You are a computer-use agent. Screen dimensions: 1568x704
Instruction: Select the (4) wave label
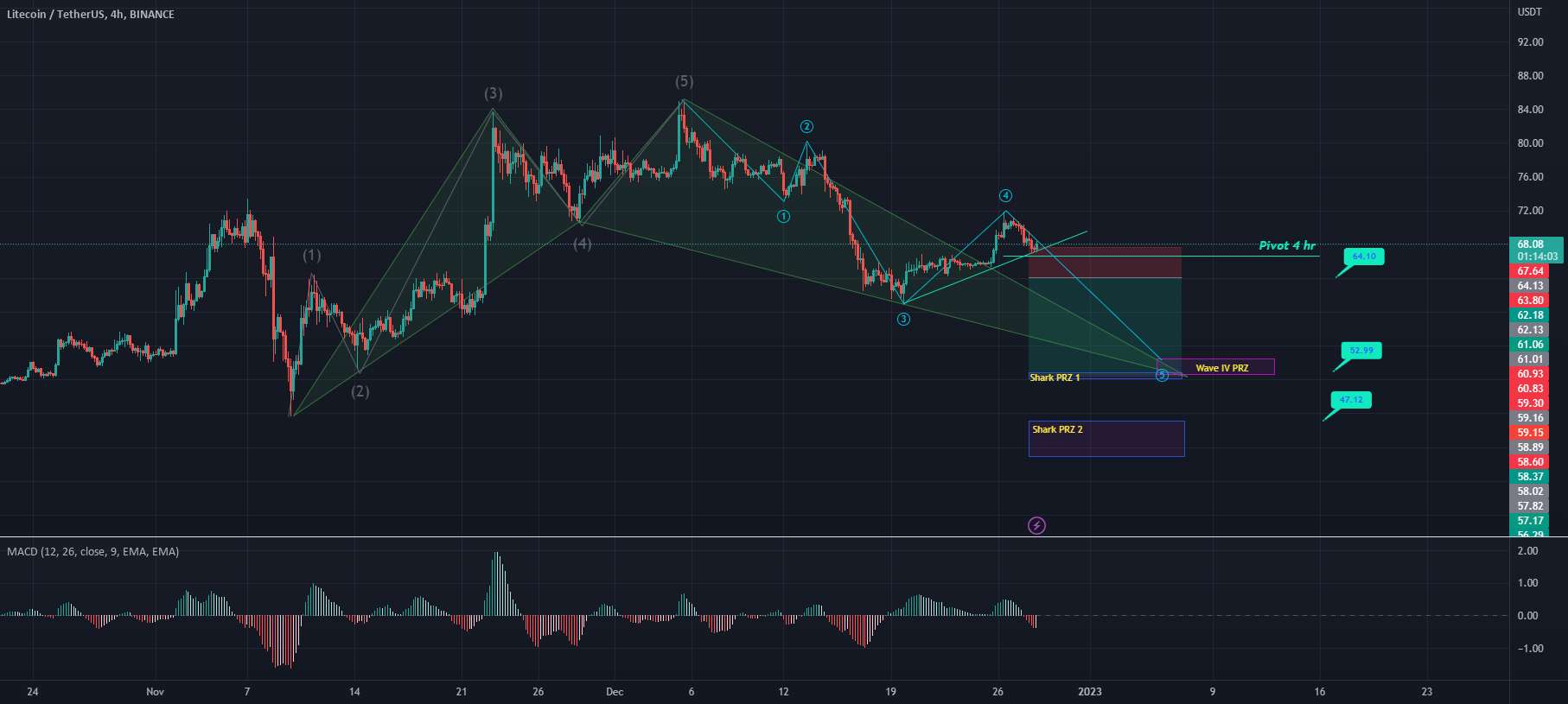(x=583, y=244)
